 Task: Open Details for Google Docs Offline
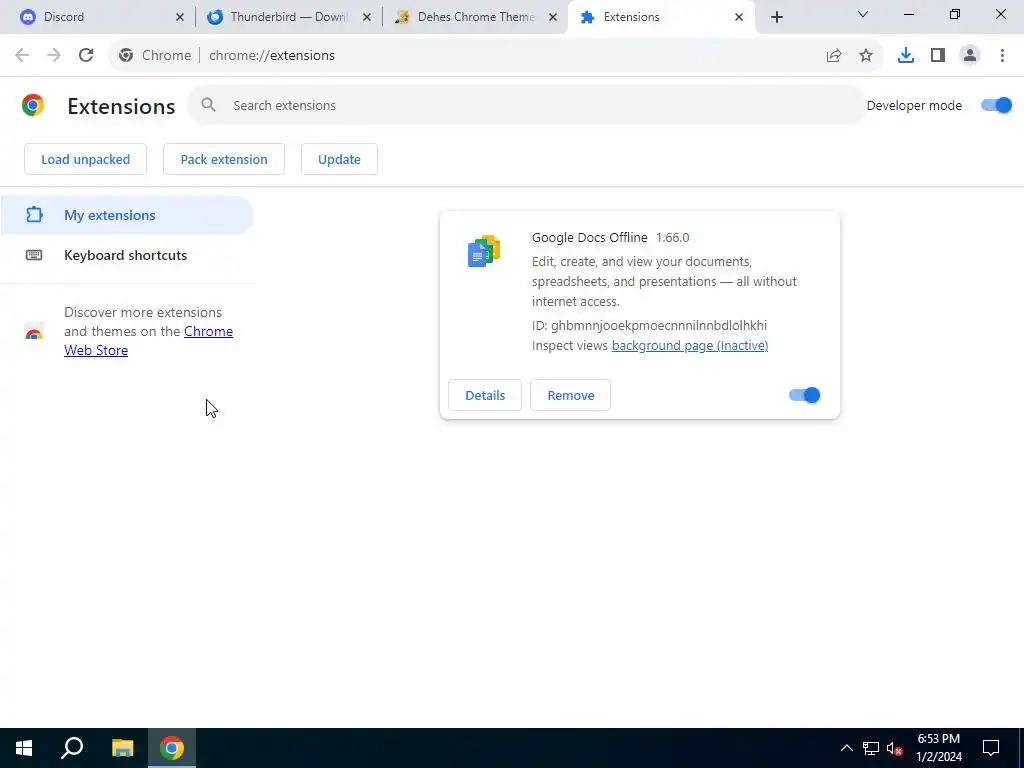(485, 395)
